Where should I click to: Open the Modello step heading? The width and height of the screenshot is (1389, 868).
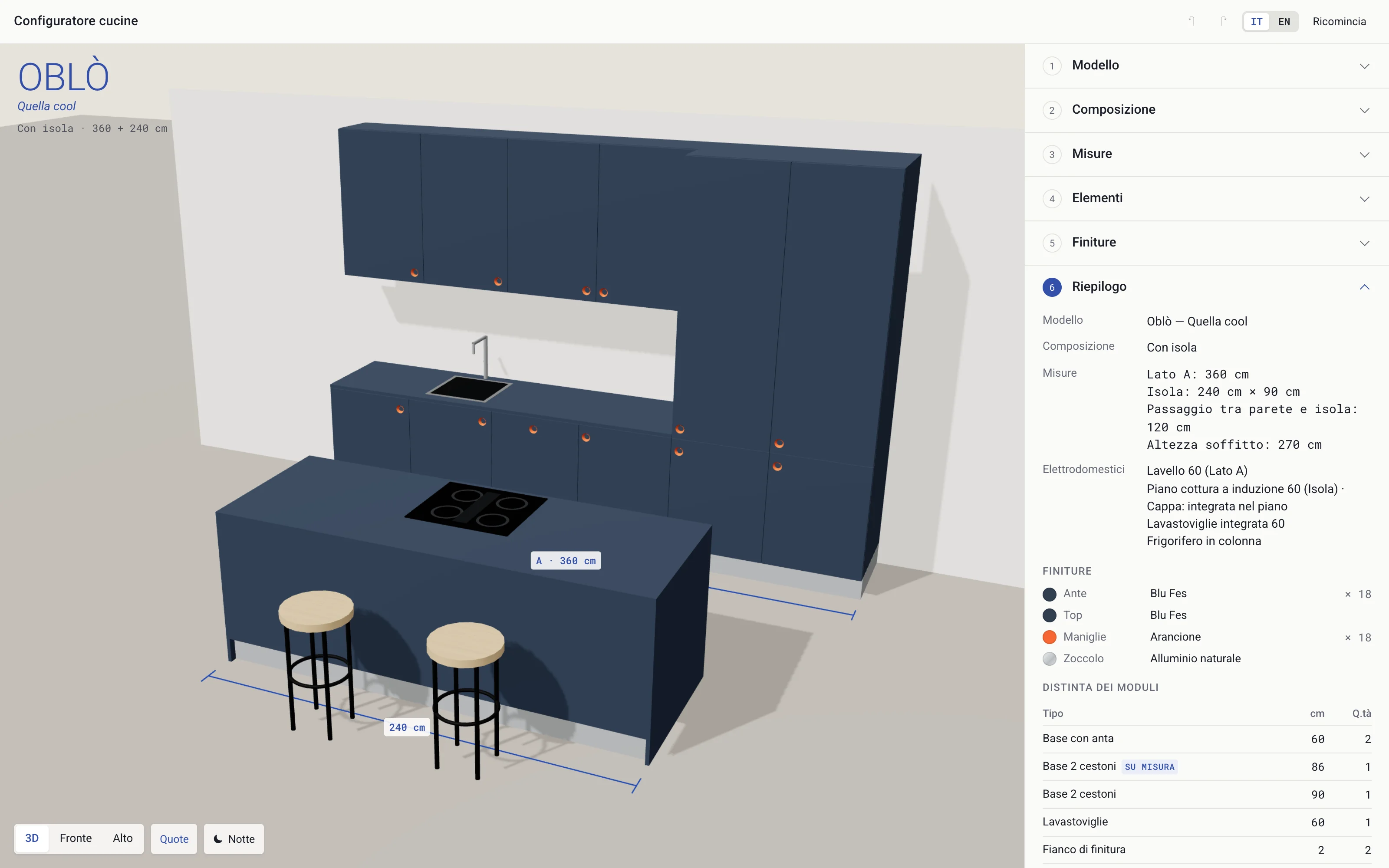1095,65
